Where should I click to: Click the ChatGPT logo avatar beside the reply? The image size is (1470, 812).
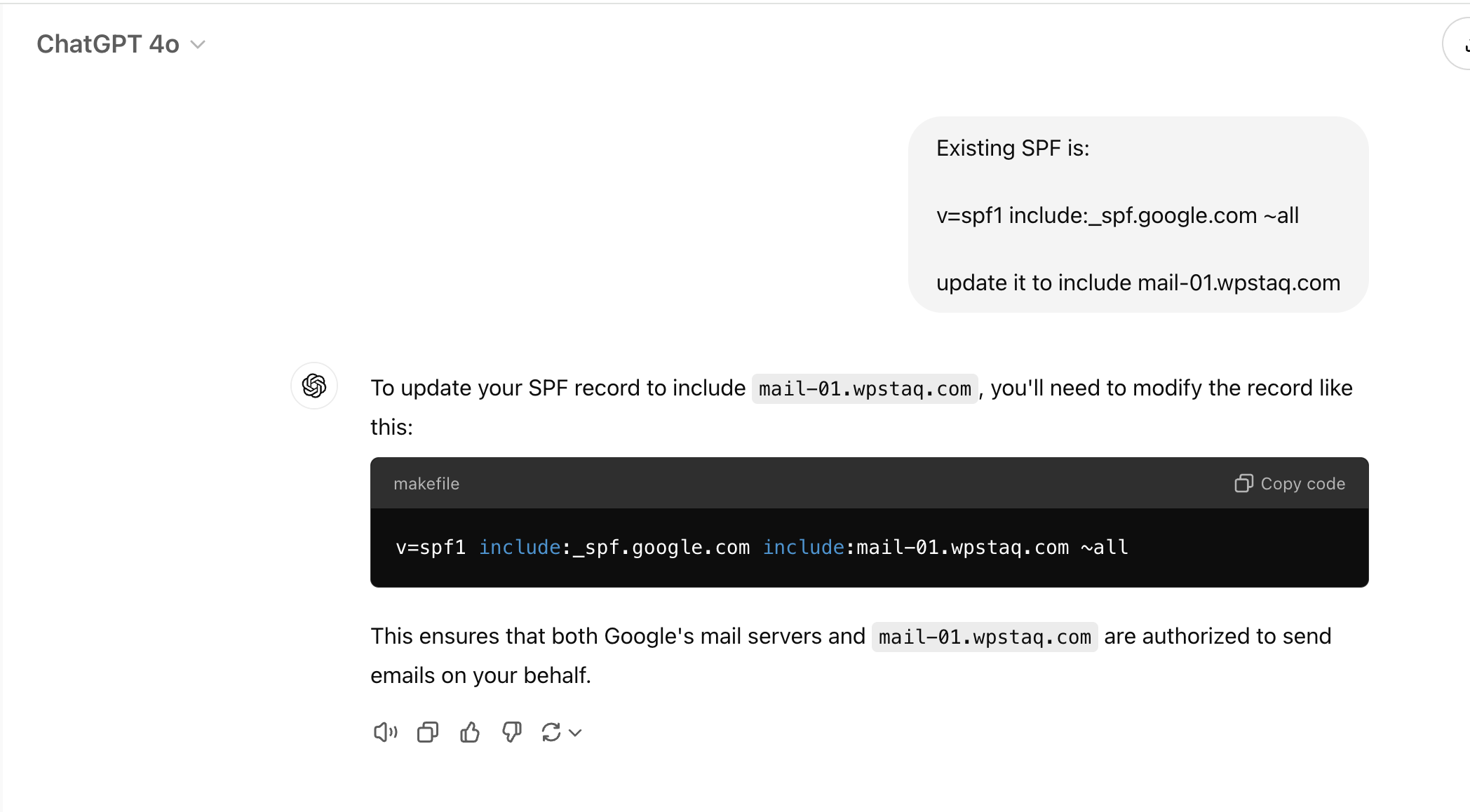pyautogui.click(x=314, y=386)
